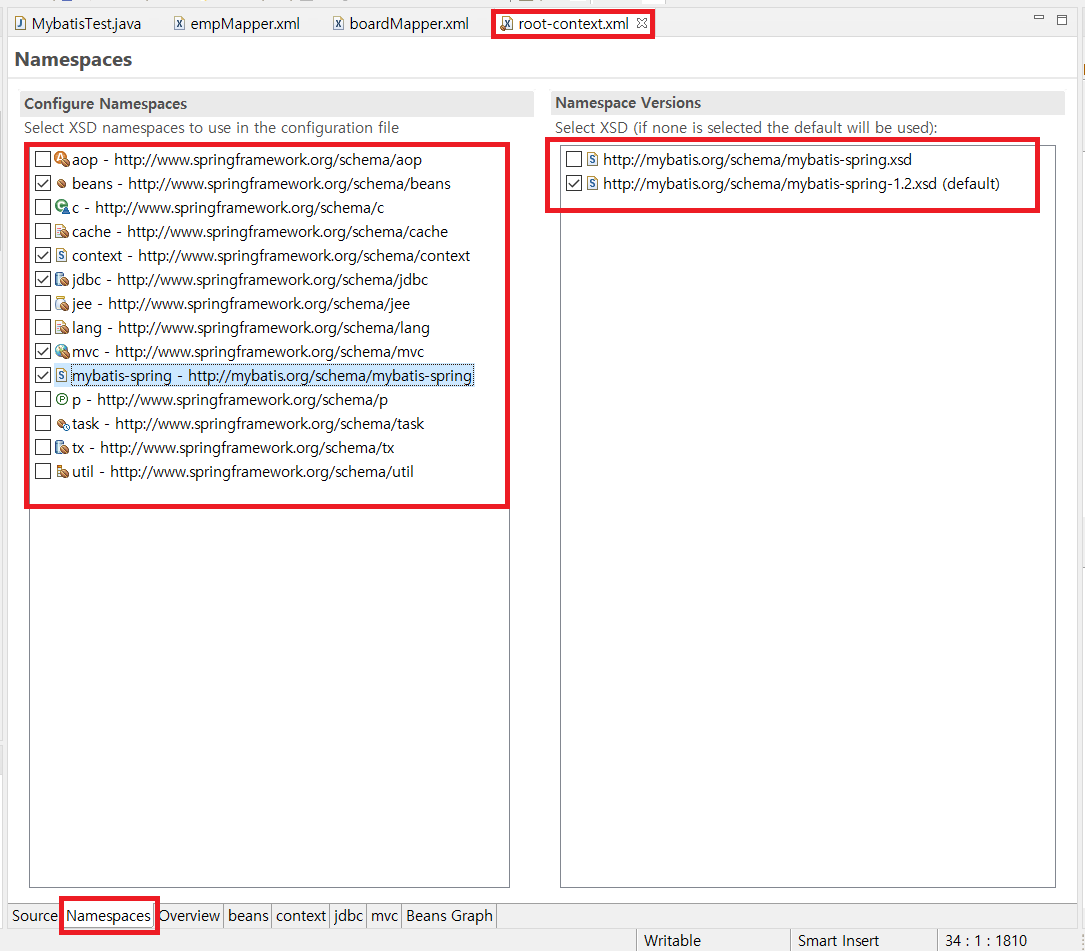1085x951 pixels.
Task: Enable the p namespace checkbox
Action: point(43,399)
